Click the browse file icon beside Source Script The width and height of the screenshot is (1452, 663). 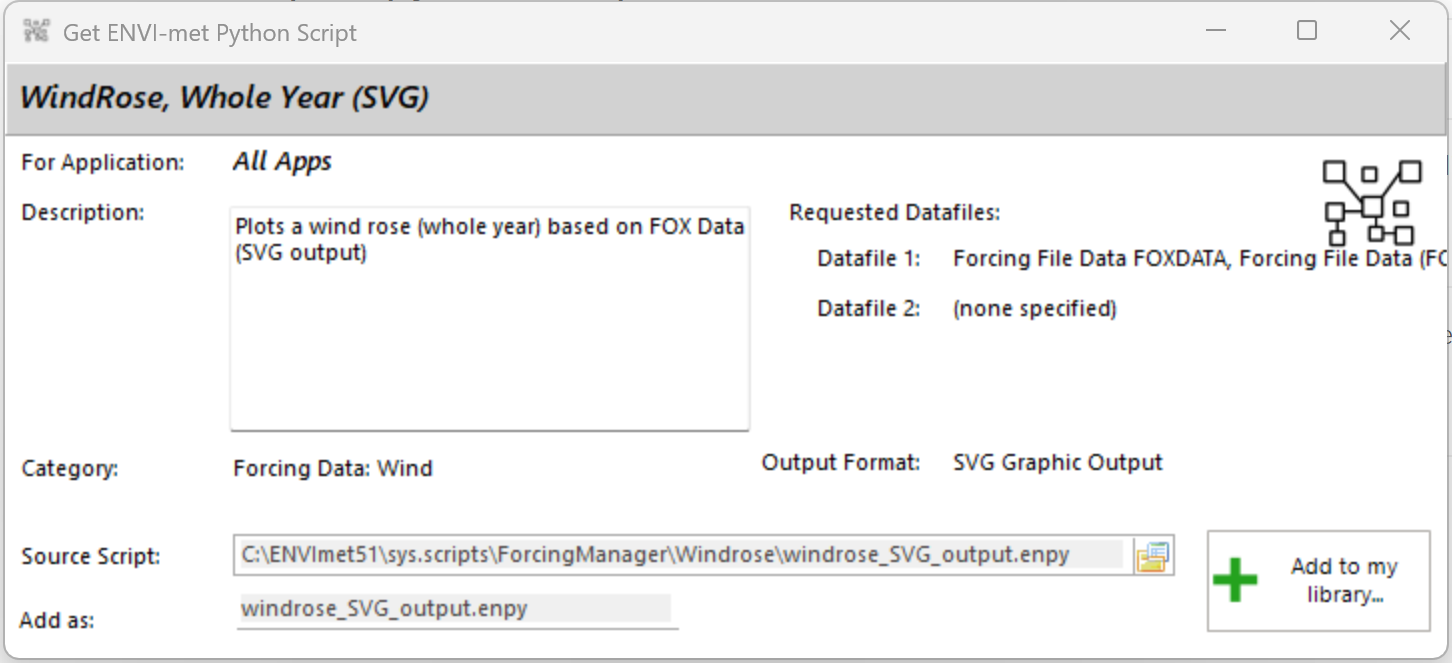click(x=1152, y=556)
